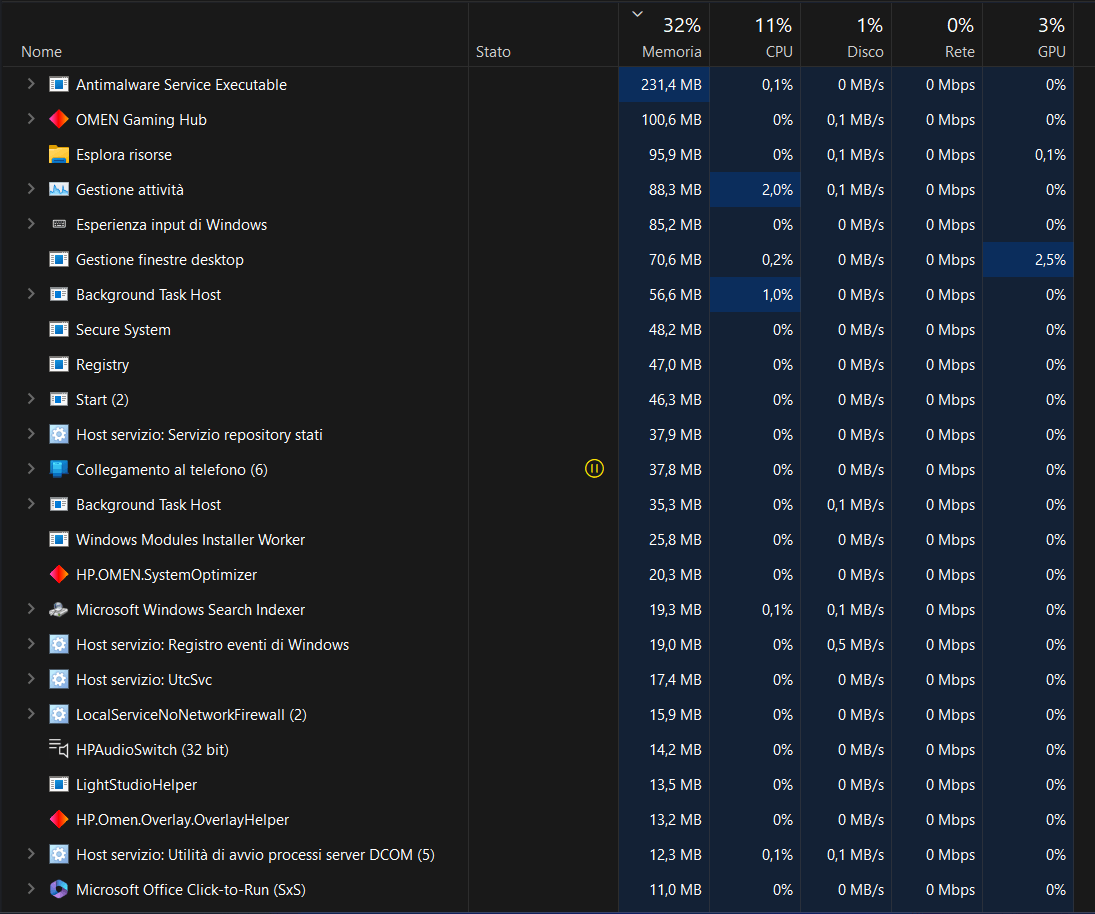1095x914 pixels.
Task: Click the 37,8 MB memory value
Action: 675,469
